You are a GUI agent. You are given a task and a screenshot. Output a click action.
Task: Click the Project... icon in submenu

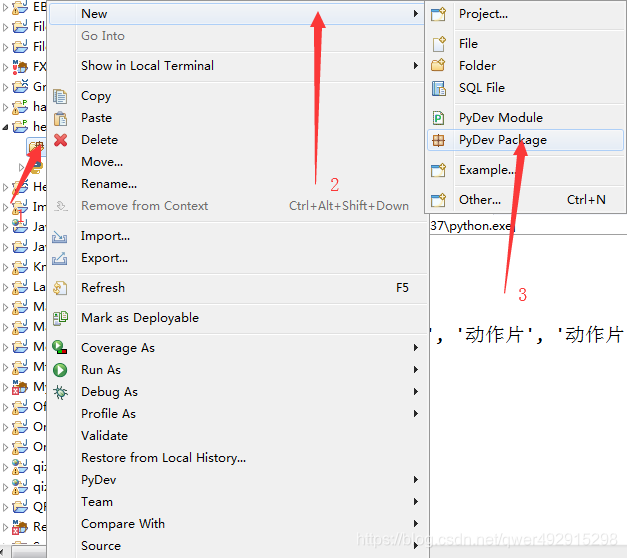pyautogui.click(x=439, y=14)
